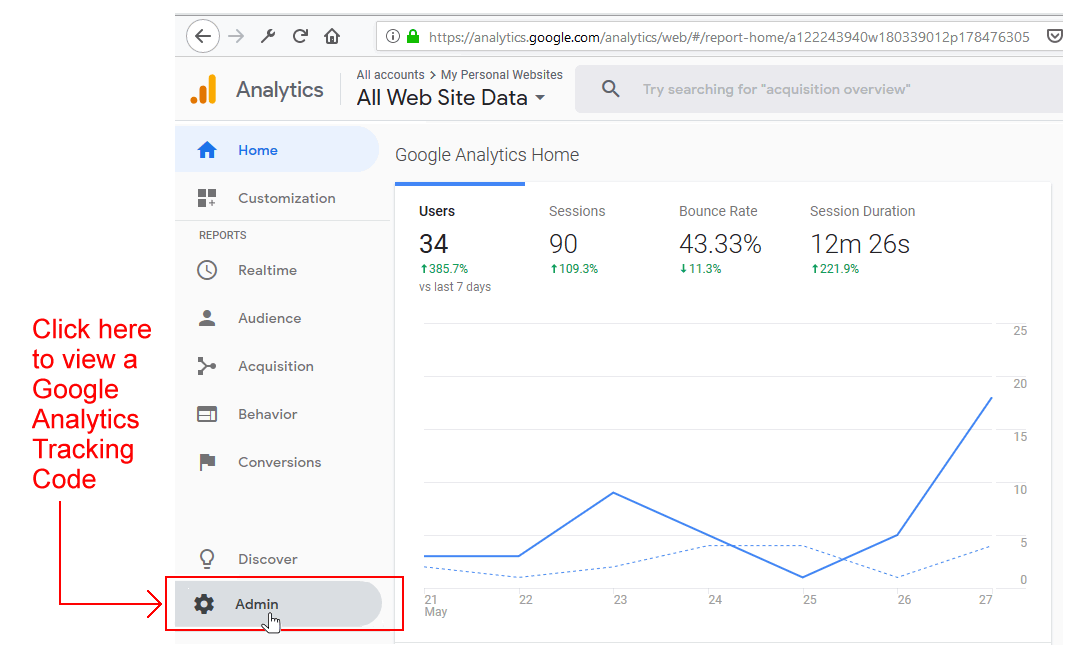Select the Sessions metric tab
The width and height of the screenshot is (1072, 656).
577,212
